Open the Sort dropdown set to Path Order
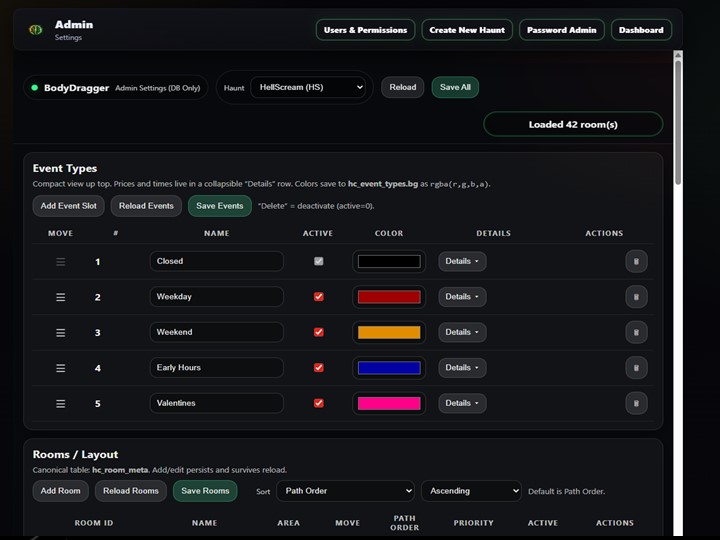The image size is (720, 540). pos(345,491)
